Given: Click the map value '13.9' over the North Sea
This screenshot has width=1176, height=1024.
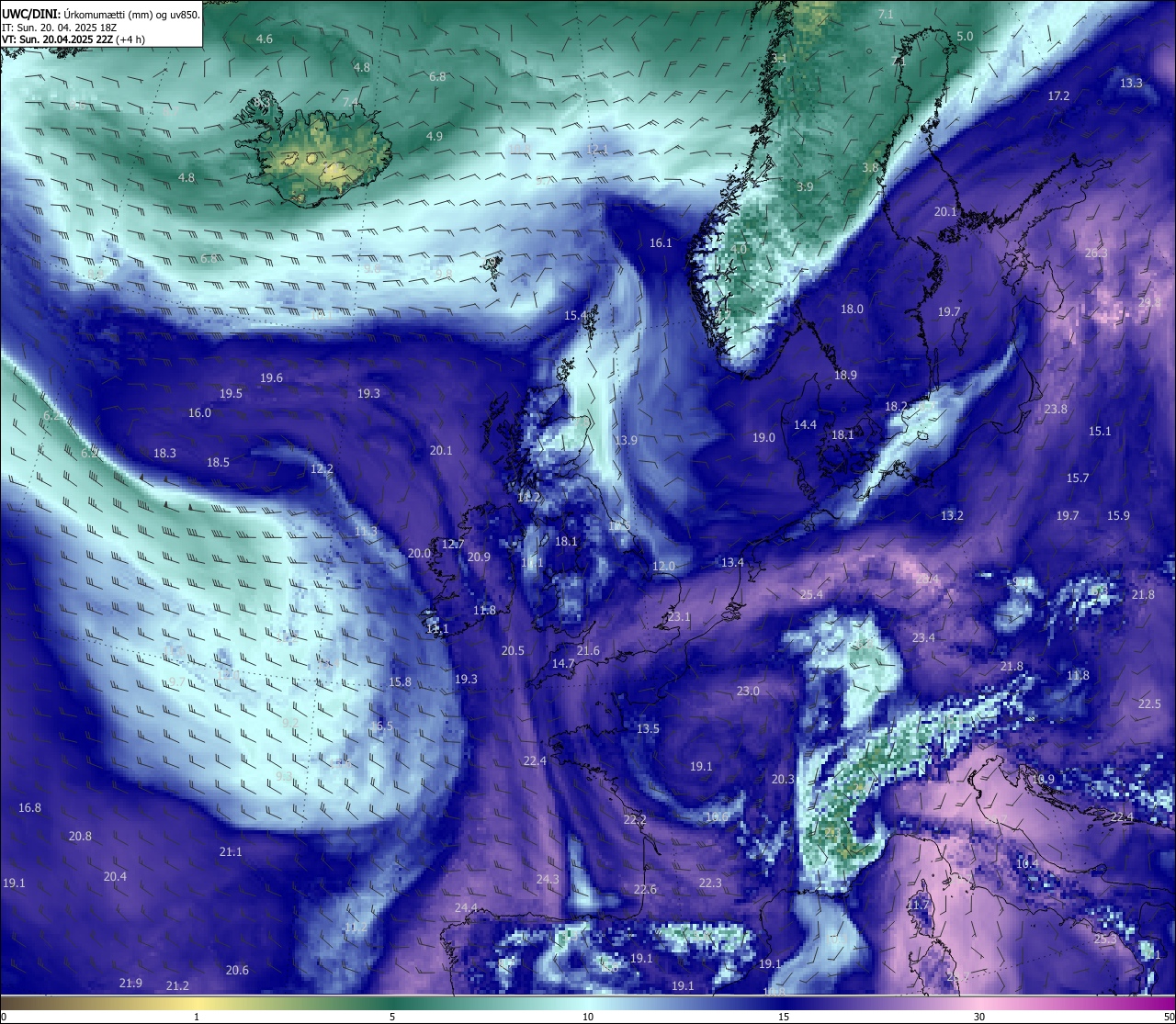Looking at the screenshot, I should [x=626, y=440].
